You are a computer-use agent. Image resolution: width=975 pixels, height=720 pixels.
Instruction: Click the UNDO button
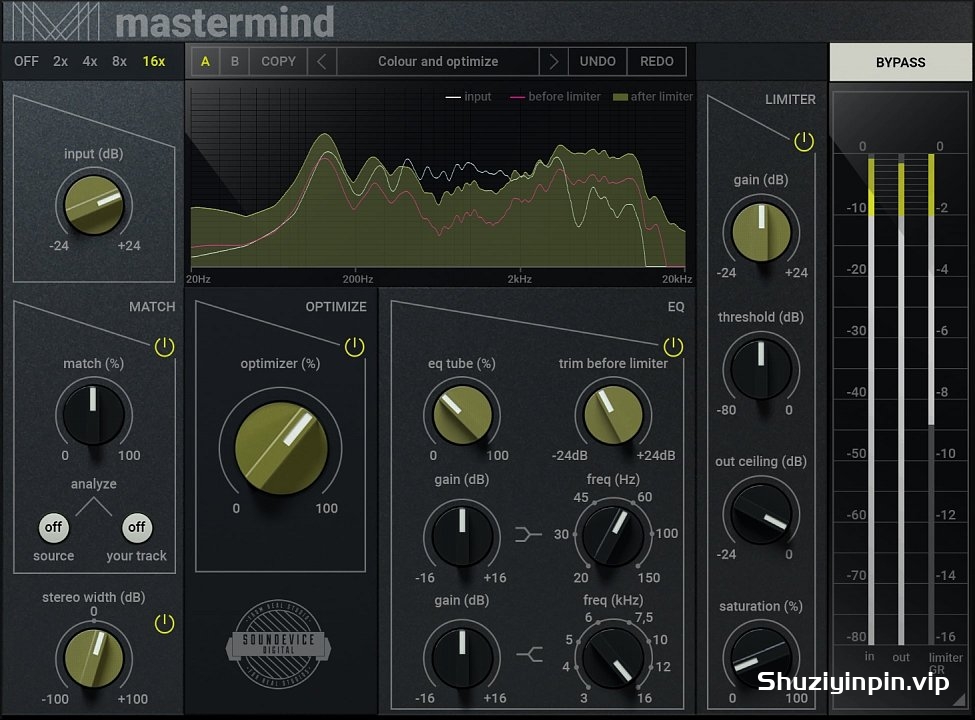click(598, 62)
